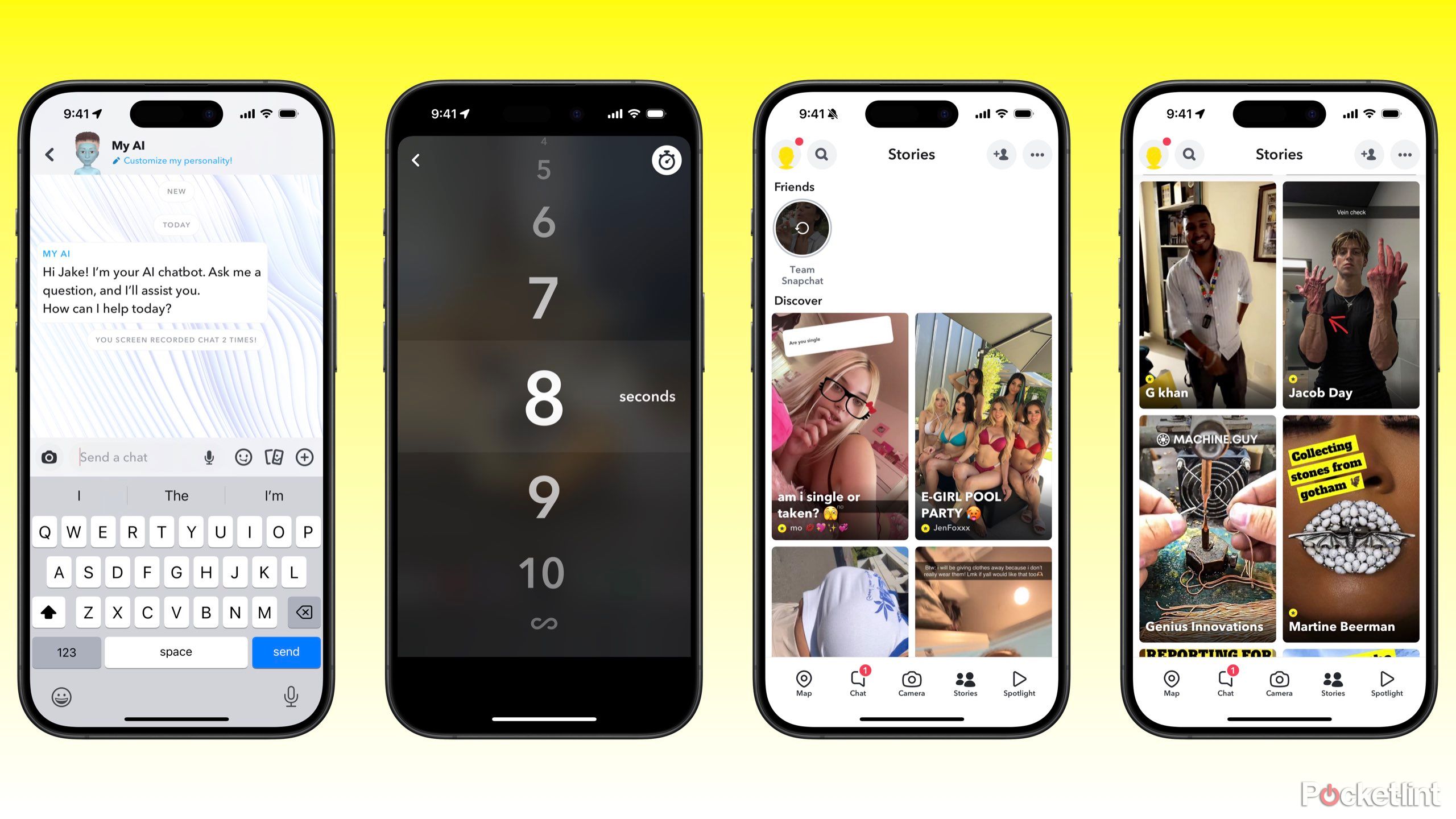1456x819 pixels.
Task: Tap the Send button in chat input field
Action: [x=285, y=652]
